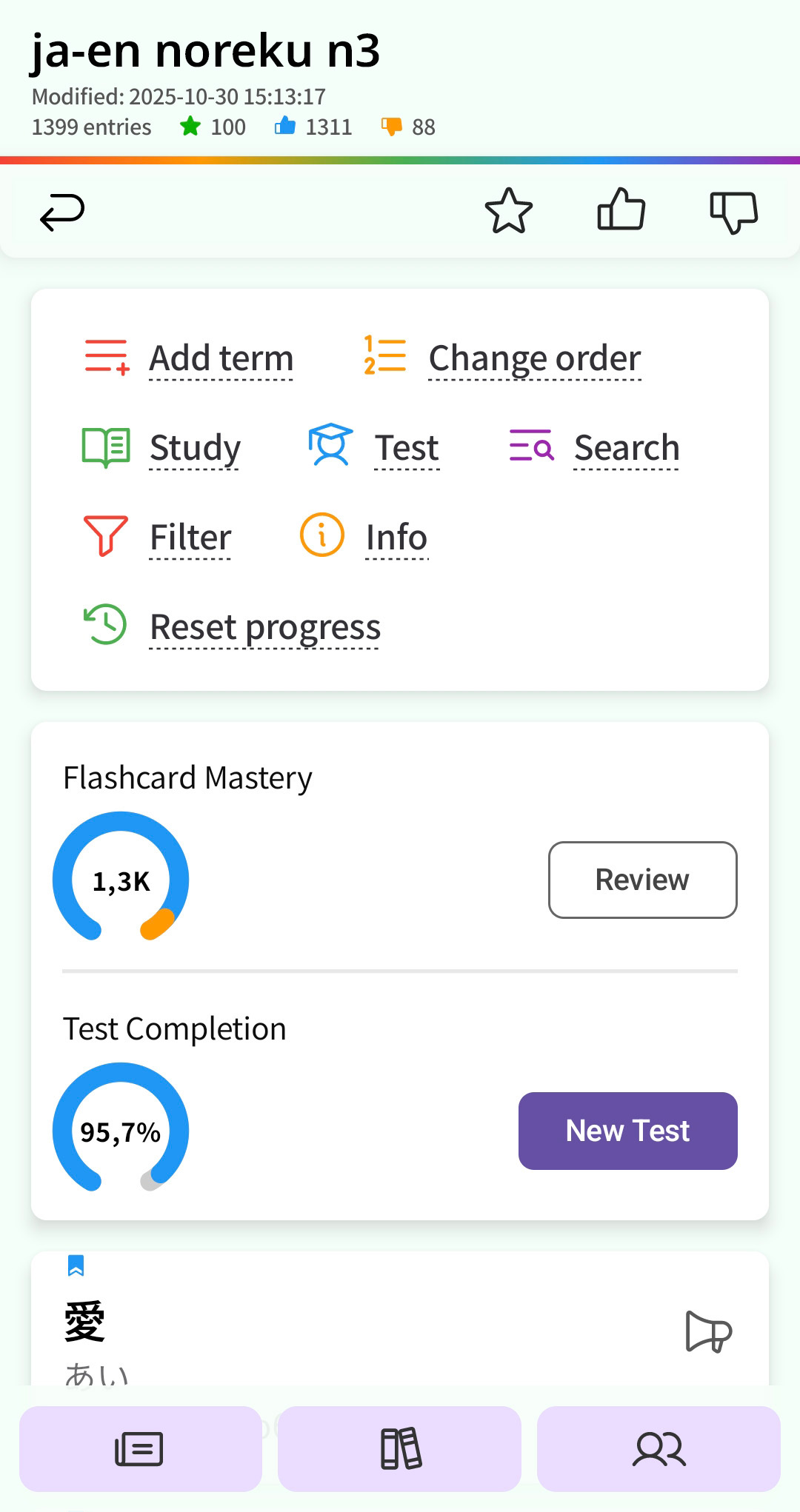Click the orange Info icon
Screen dimensions: 800x1512
(321, 535)
